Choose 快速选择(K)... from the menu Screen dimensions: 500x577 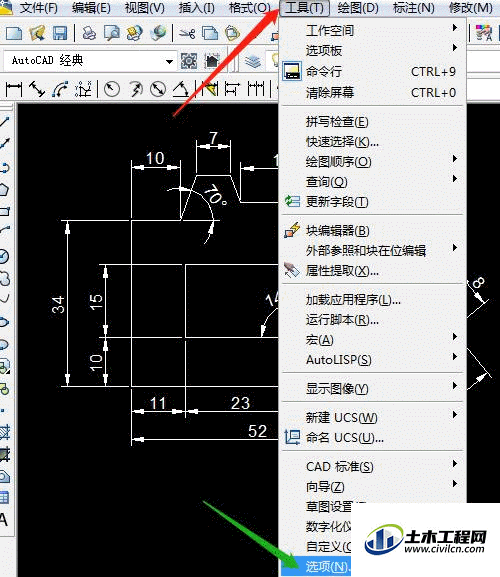point(373,142)
